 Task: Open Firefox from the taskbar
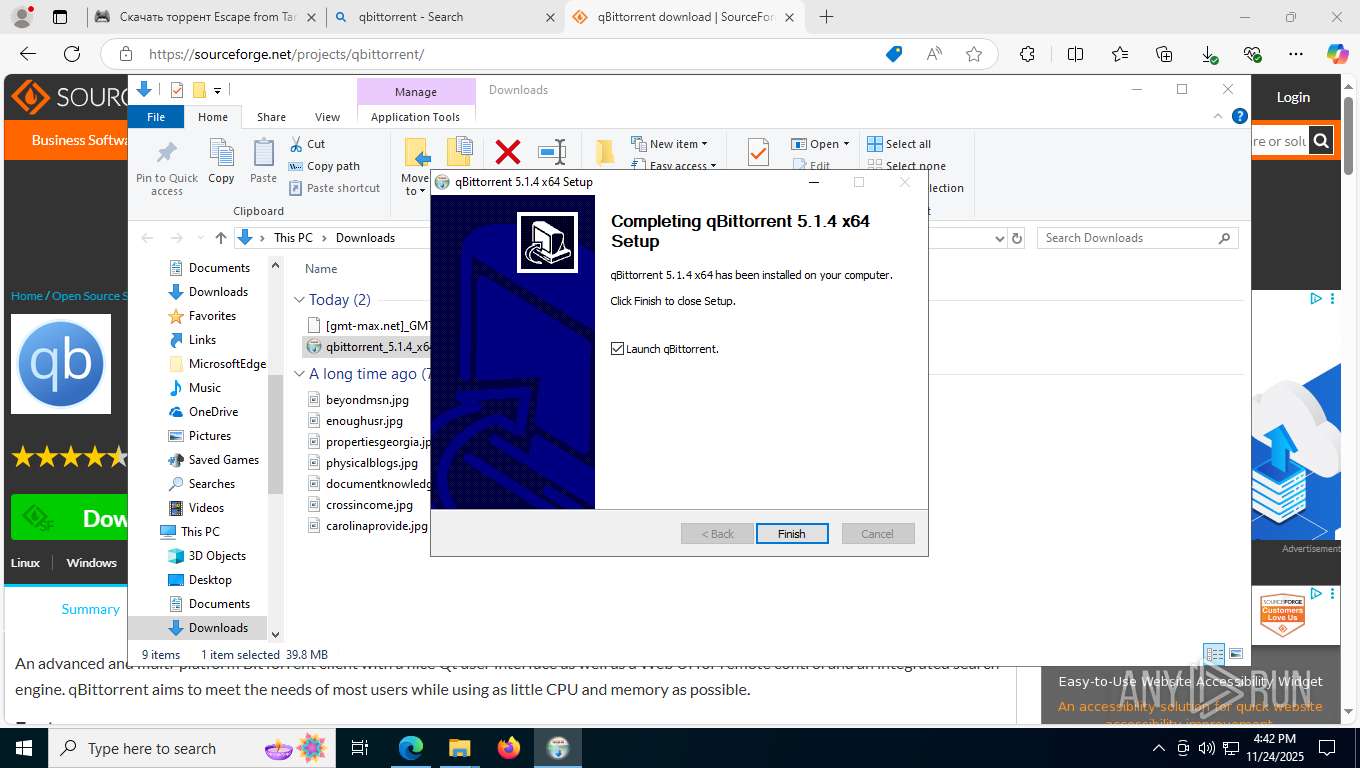[509, 748]
